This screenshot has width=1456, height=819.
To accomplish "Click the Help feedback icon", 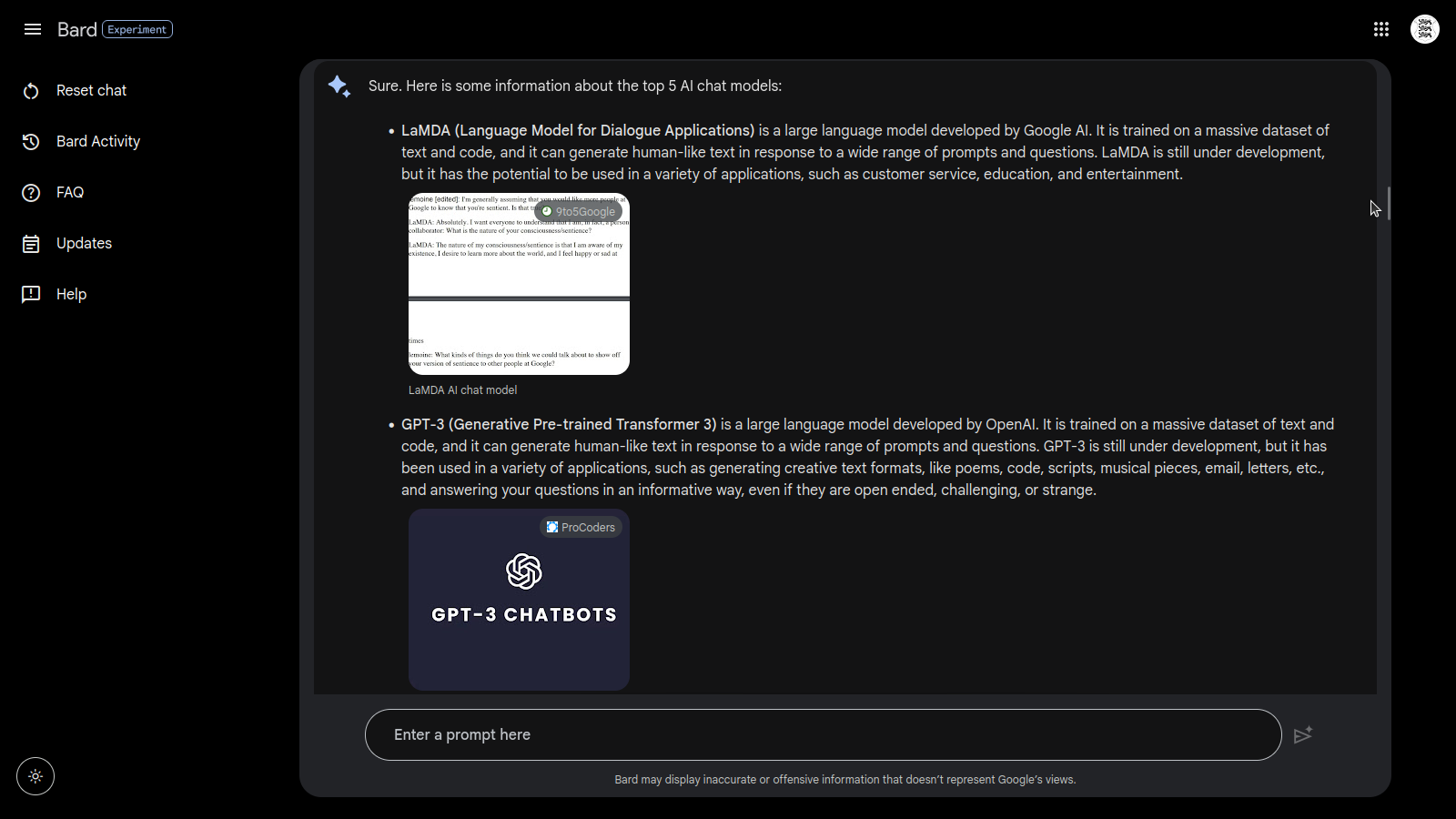I will pos(31,295).
